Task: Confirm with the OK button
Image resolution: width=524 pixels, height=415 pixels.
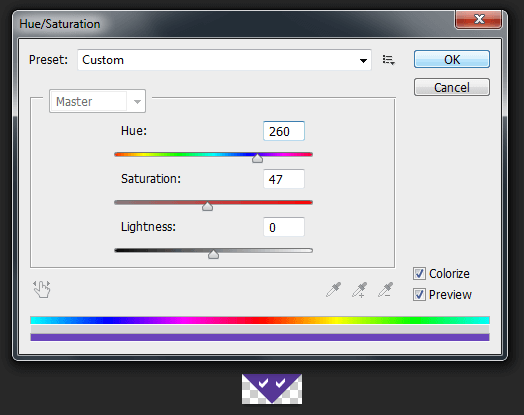Action: pyautogui.click(x=452, y=59)
